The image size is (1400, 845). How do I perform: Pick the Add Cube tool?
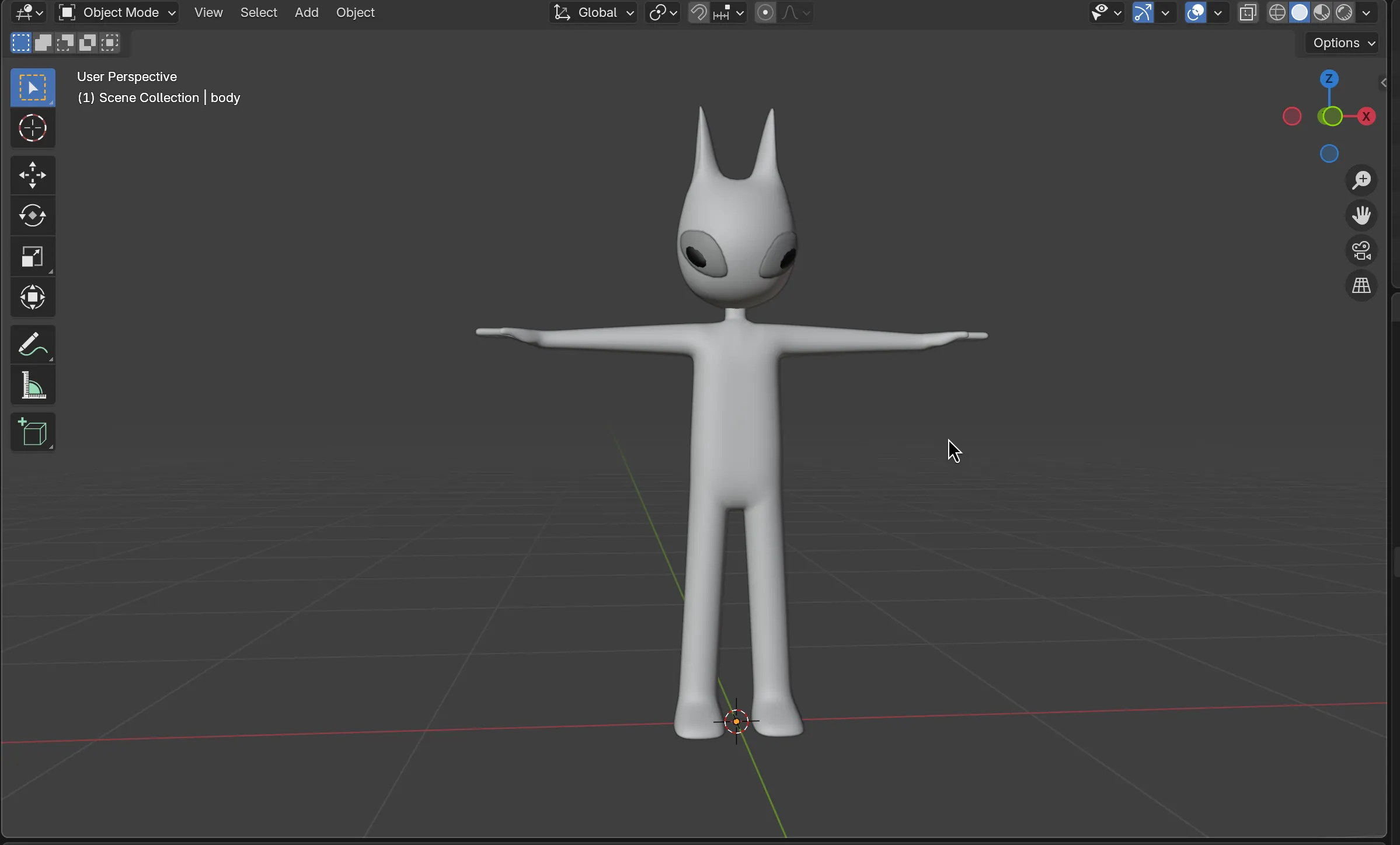(x=33, y=432)
